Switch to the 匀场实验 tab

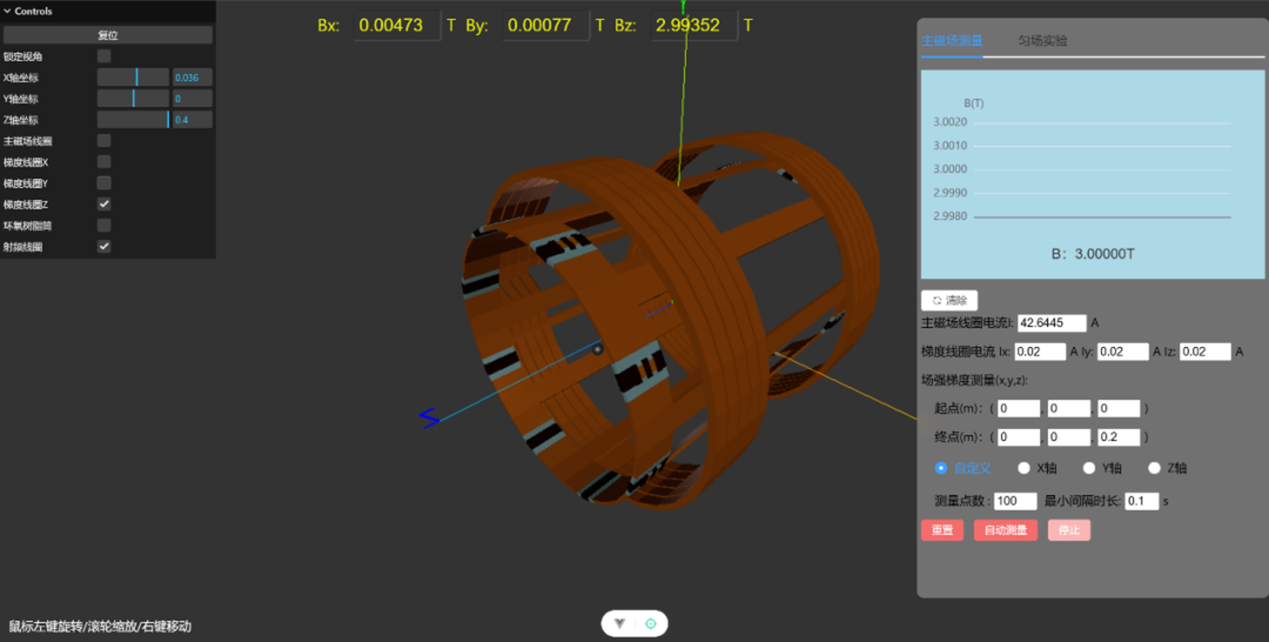click(1042, 41)
